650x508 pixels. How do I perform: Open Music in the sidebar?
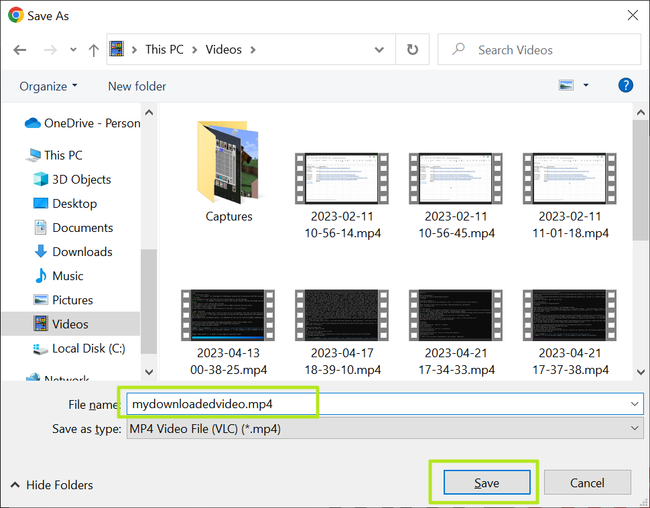[x=59, y=275]
